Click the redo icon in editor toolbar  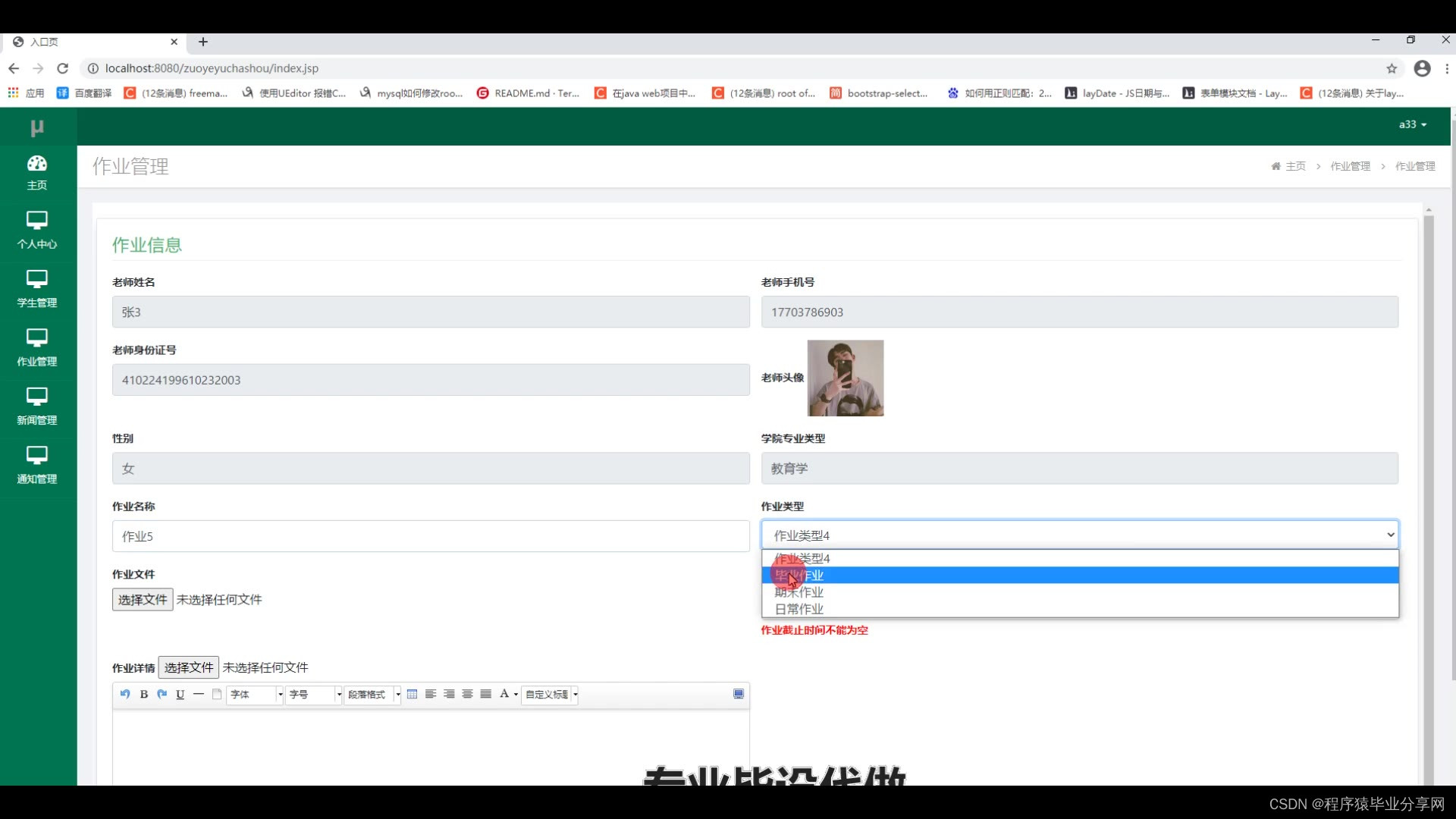point(162,694)
